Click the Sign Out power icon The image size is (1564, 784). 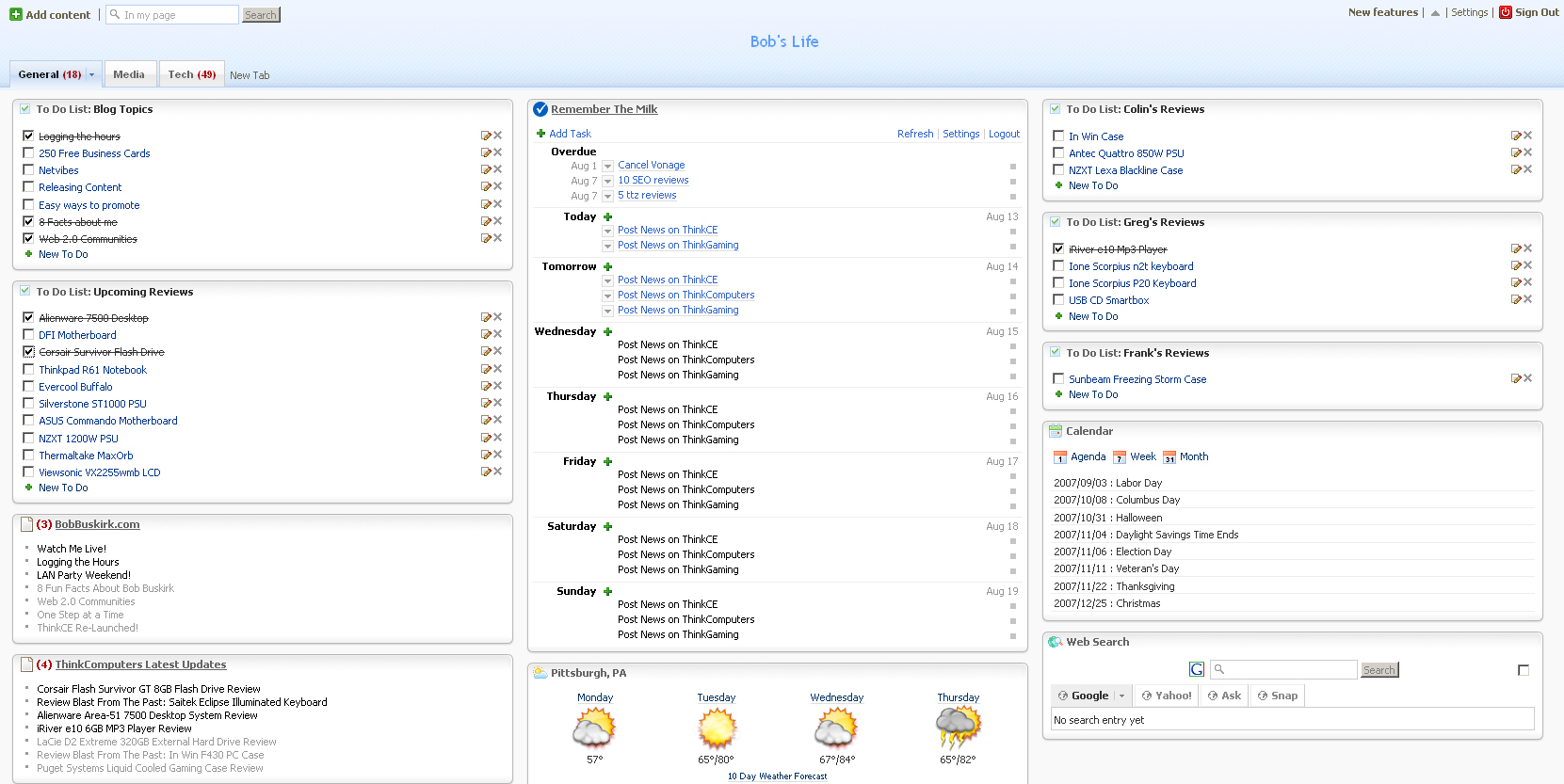1505,12
